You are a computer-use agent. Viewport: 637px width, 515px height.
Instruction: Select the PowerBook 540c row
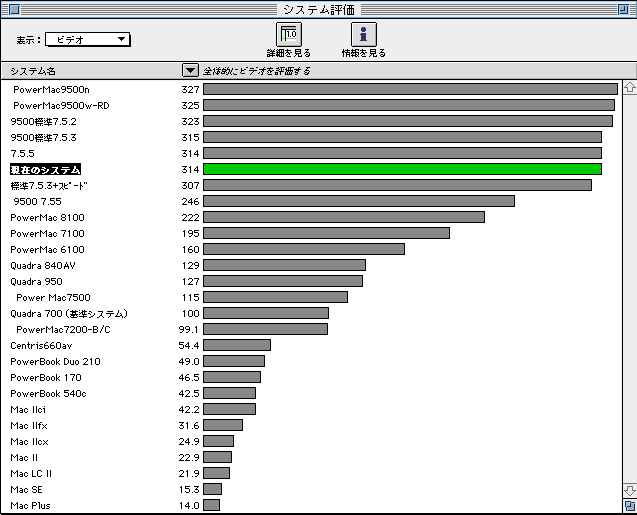tap(311, 393)
